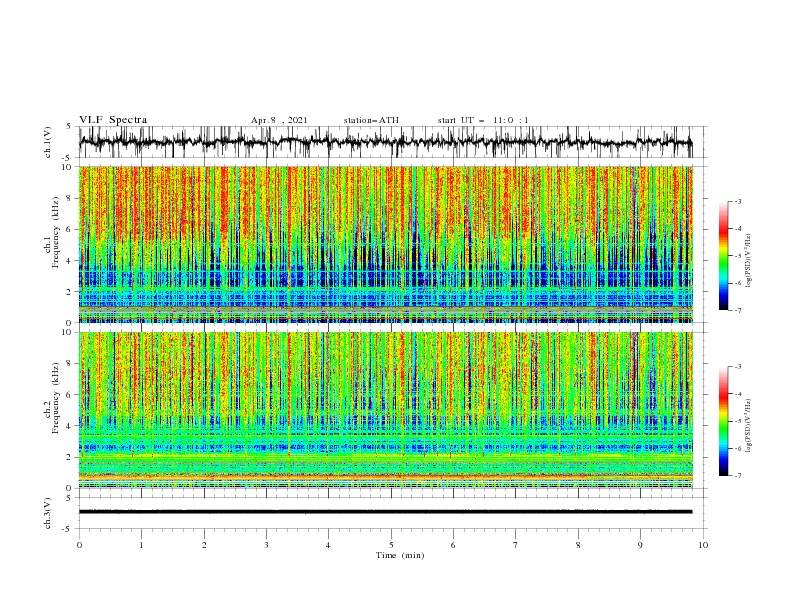Click the "station=ATH" header label
Viewport: 792px width, 612px height.
tap(371, 120)
